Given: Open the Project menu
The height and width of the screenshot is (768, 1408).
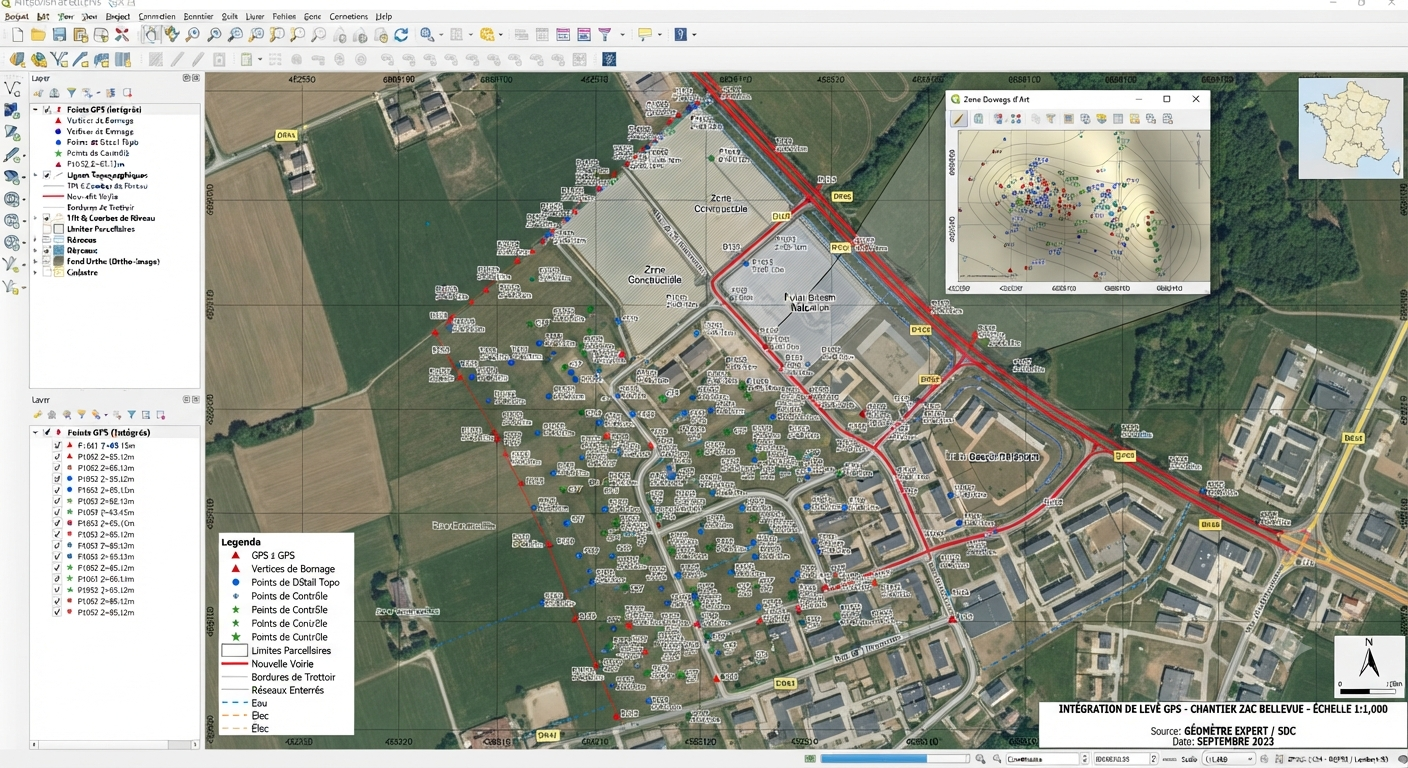Looking at the screenshot, I should [118, 17].
